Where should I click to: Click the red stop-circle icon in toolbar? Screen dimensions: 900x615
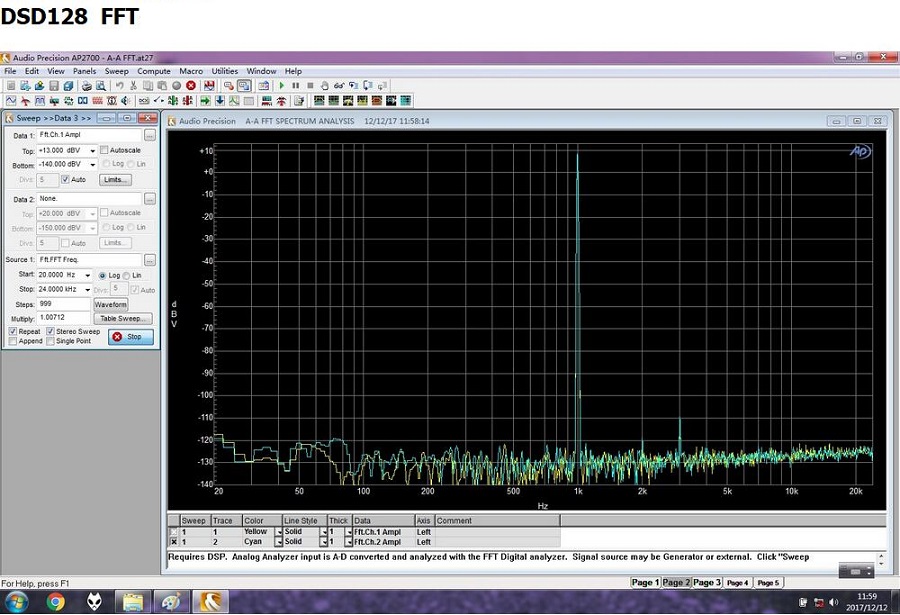190,86
